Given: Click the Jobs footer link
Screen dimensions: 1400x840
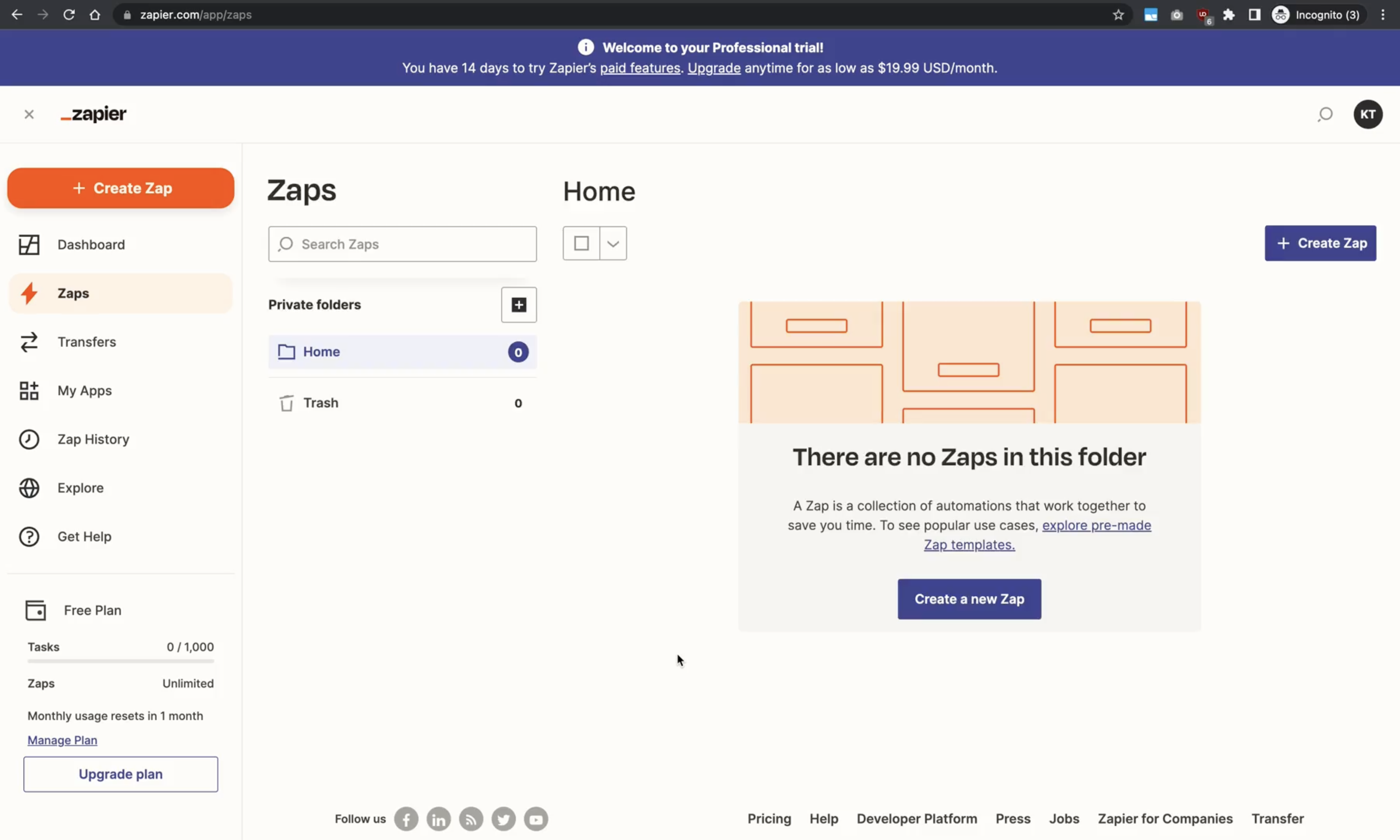Looking at the screenshot, I should 1064,819.
